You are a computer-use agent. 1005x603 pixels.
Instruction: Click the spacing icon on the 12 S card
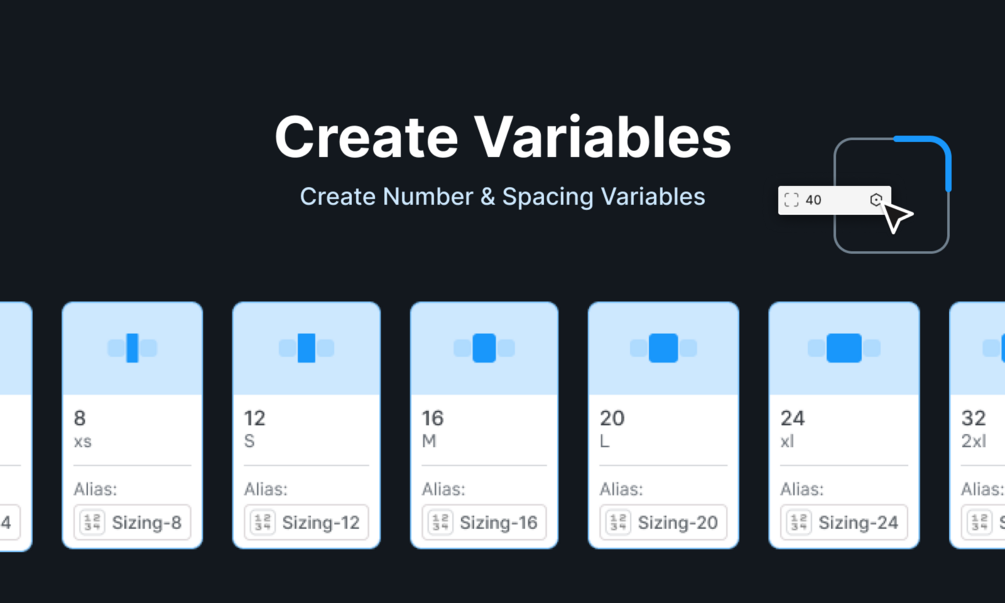coord(306,348)
